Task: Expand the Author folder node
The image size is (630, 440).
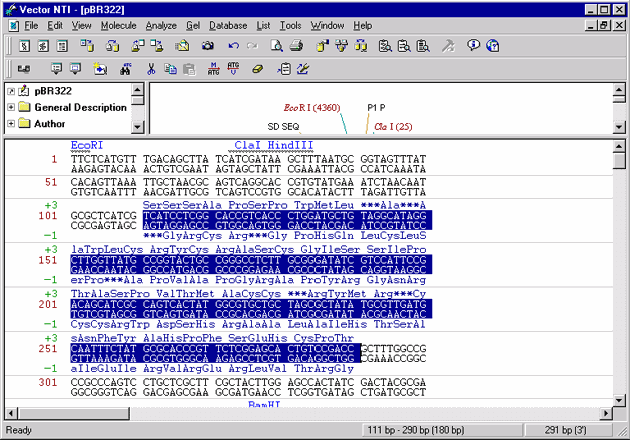Action: 11,123
